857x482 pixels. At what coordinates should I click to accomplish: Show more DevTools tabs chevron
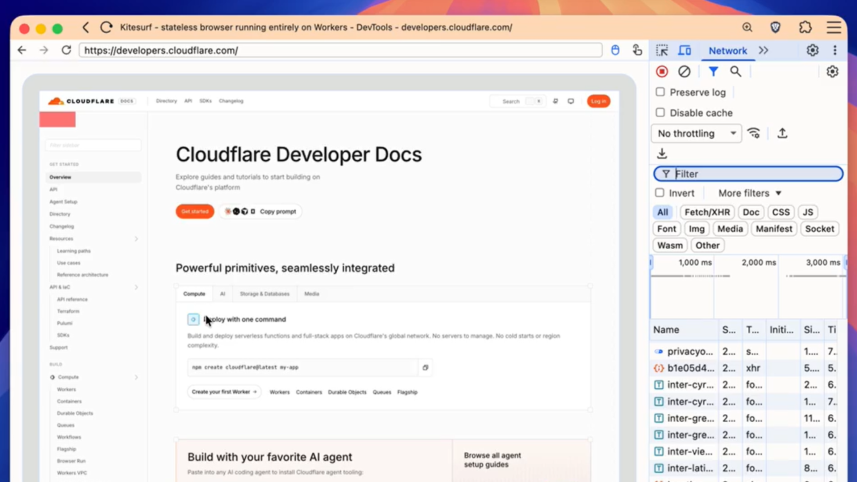pos(764,50)
